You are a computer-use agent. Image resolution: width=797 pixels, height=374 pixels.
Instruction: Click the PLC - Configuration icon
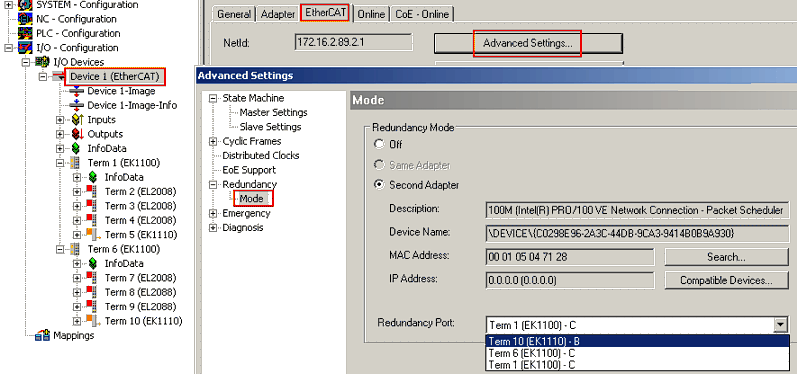[25, 34]
